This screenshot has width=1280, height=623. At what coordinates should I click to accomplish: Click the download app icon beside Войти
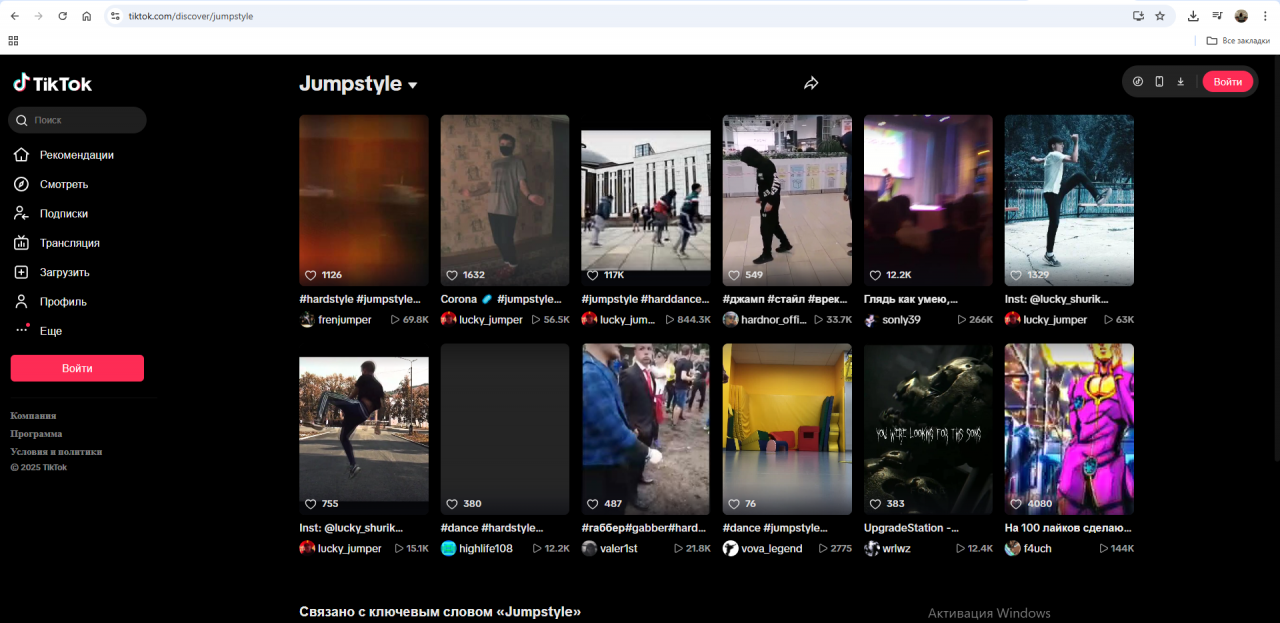[x=1180, y=82]
